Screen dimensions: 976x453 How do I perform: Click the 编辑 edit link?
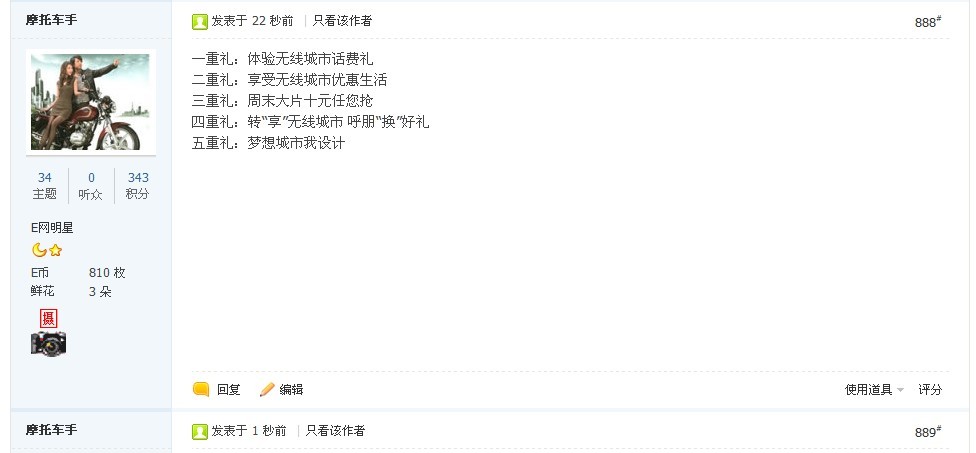pyautogui.click(x=291, y=390)
